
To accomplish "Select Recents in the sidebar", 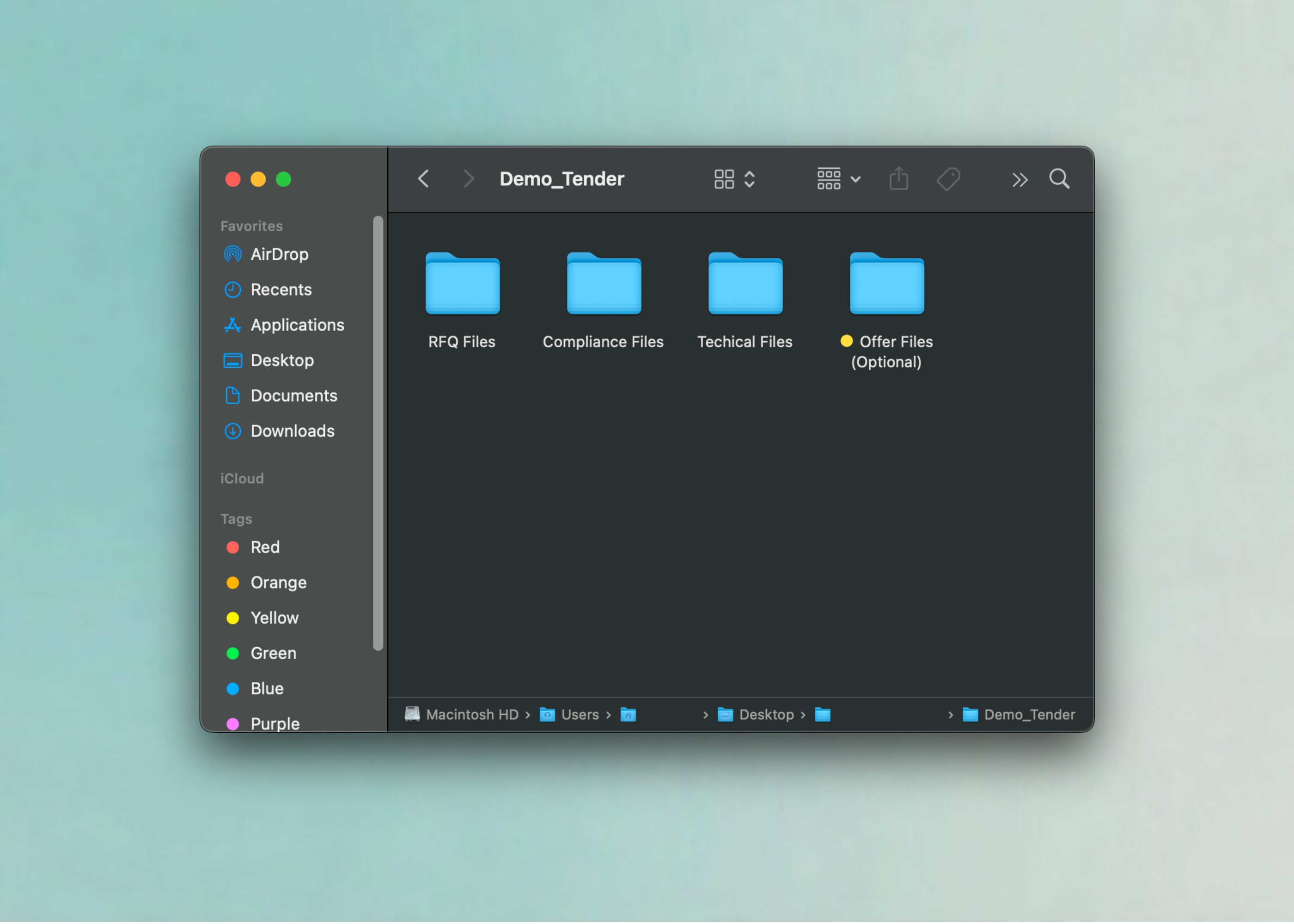I will 281,290.
